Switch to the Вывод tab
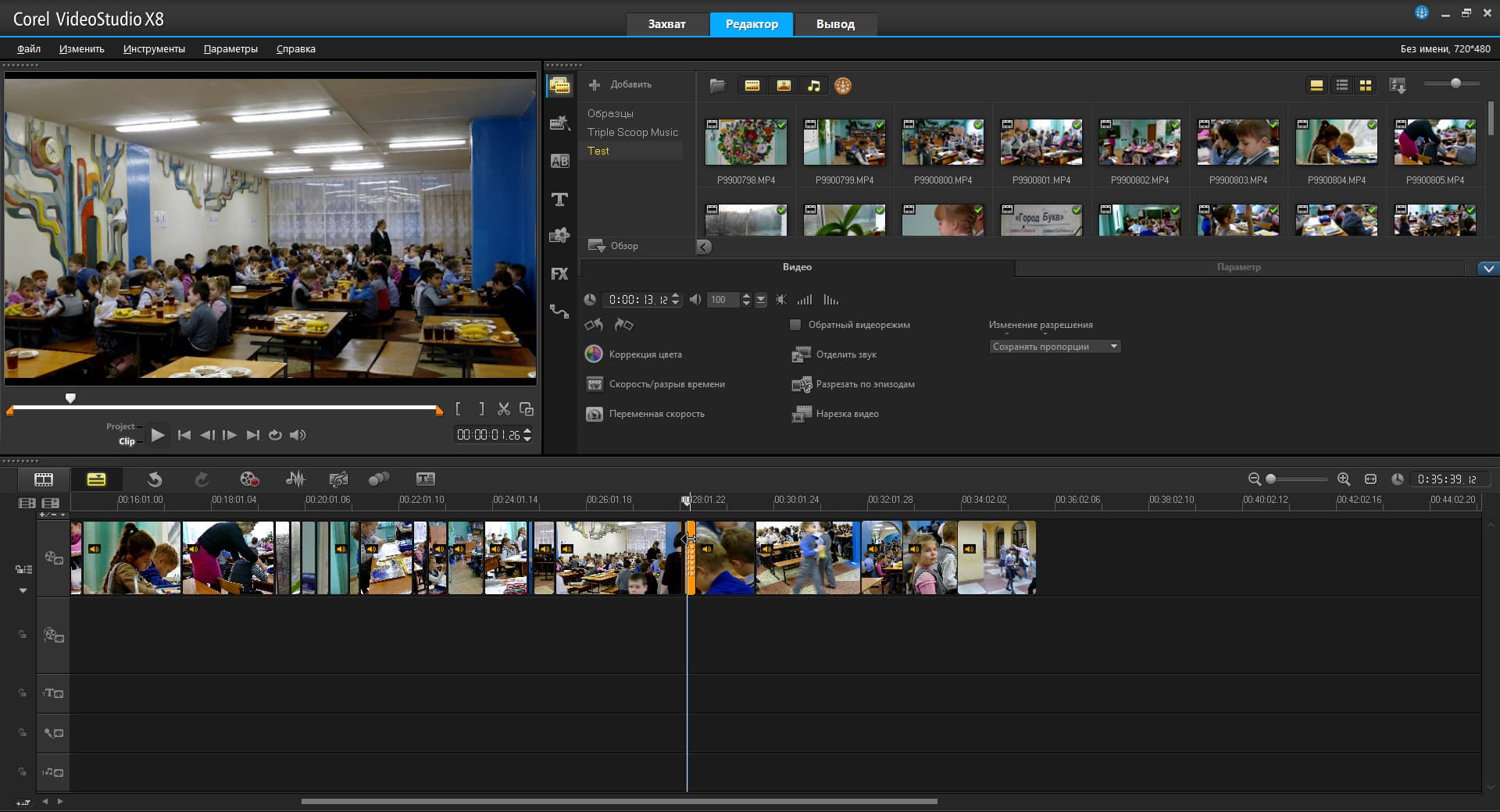Viewport: 1500px width, 812px height. click(x=835, y=24)
